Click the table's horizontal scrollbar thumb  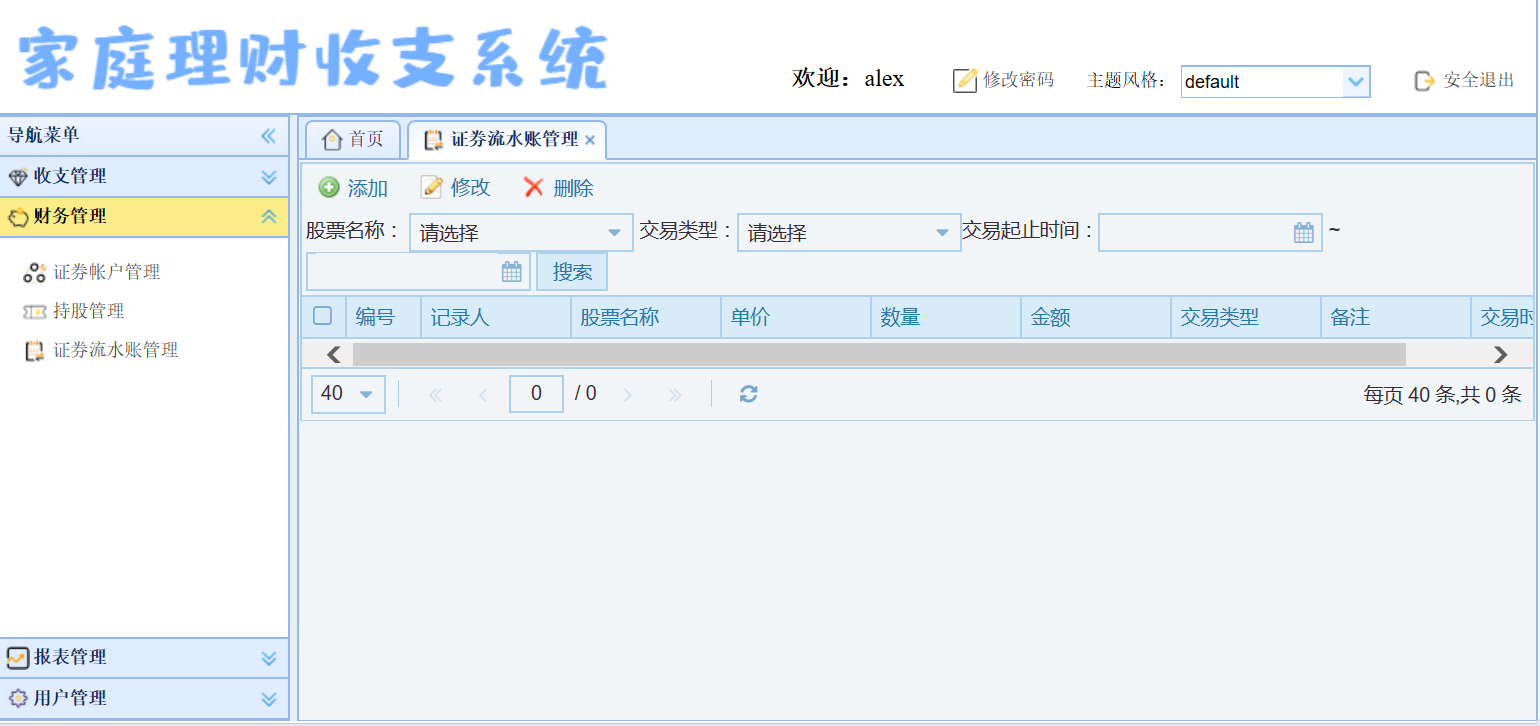click(879, 354)
